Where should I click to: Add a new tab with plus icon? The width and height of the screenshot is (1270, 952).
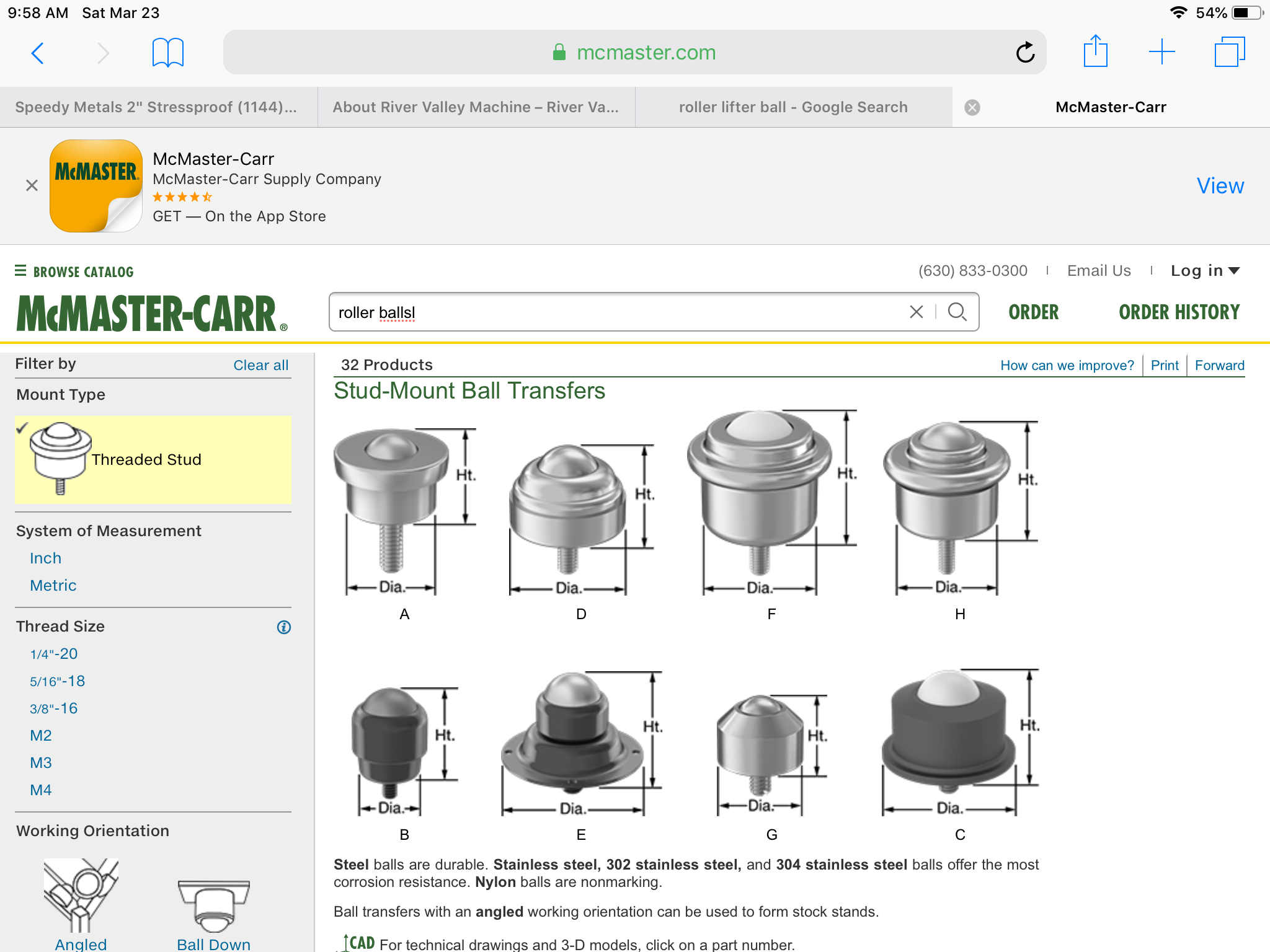(x=1162, y=52)
